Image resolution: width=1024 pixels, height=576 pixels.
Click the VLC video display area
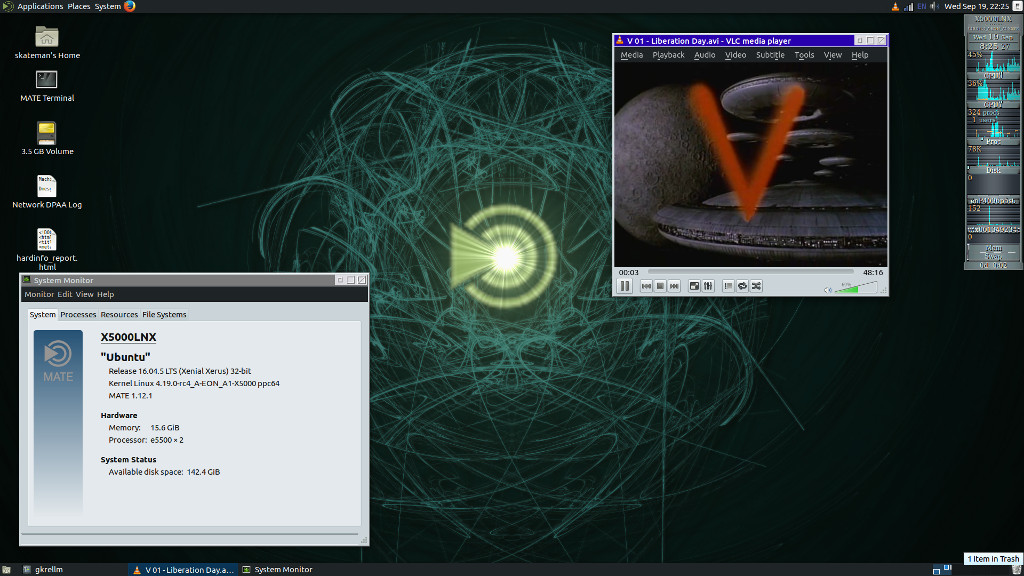tap(750, 164)
